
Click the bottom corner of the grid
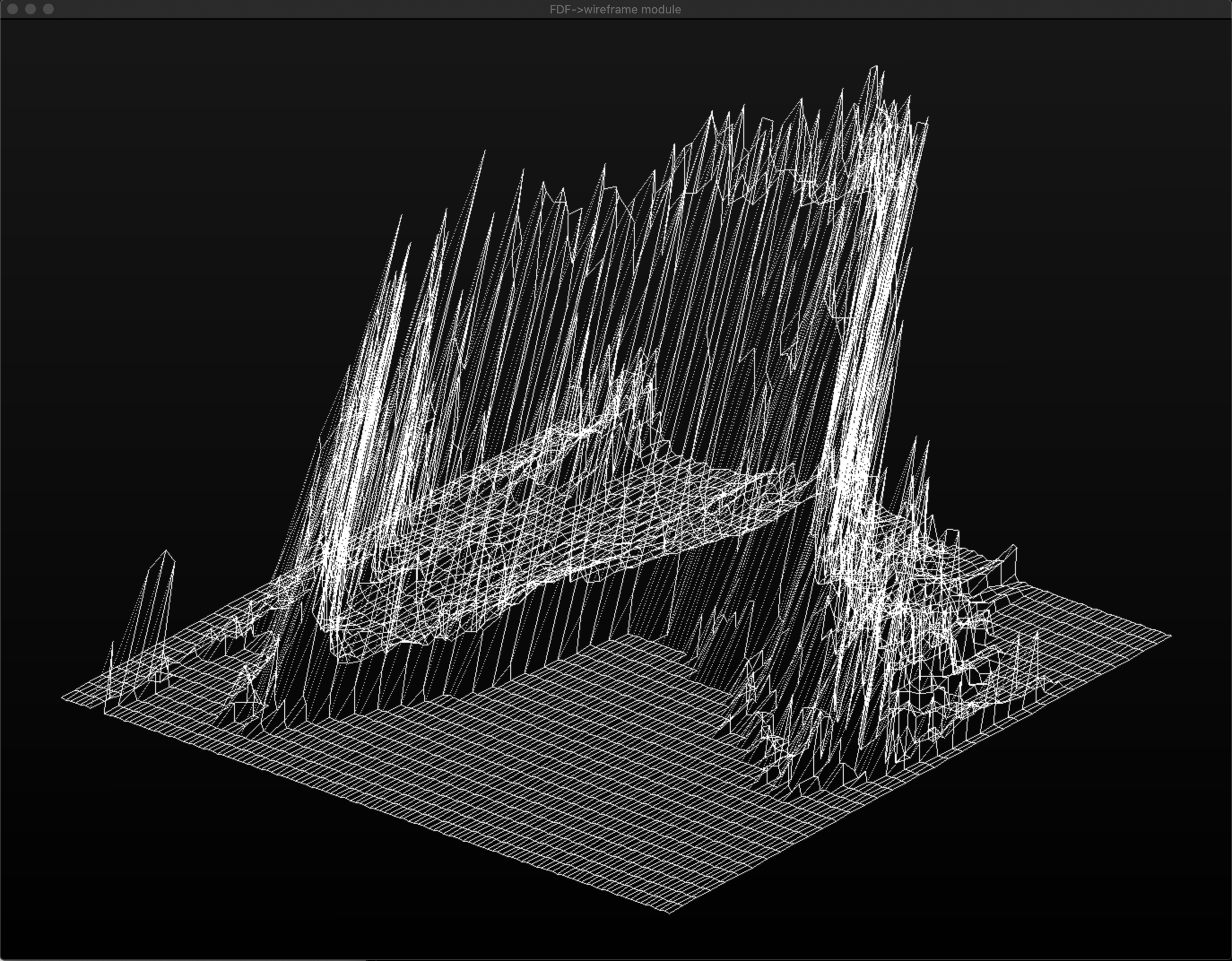669,913
